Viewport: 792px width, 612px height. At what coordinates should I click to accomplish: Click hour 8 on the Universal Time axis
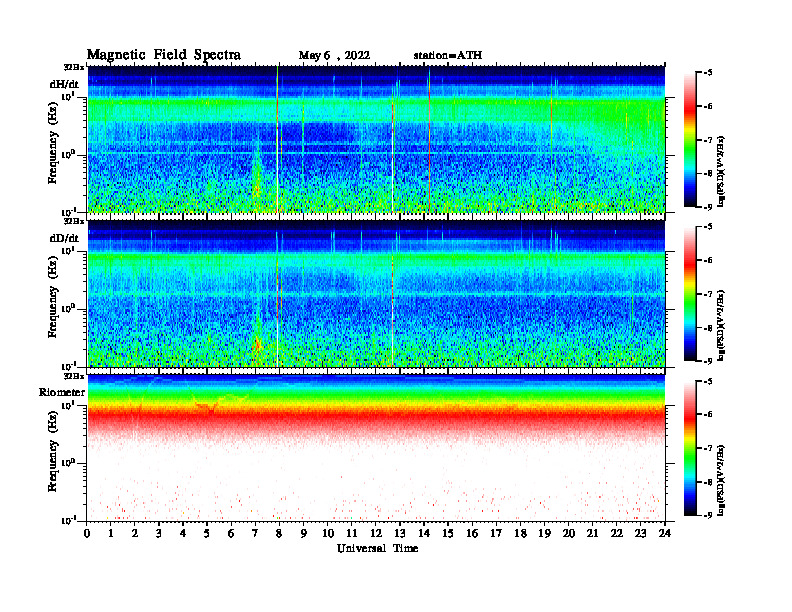(279, 533)
